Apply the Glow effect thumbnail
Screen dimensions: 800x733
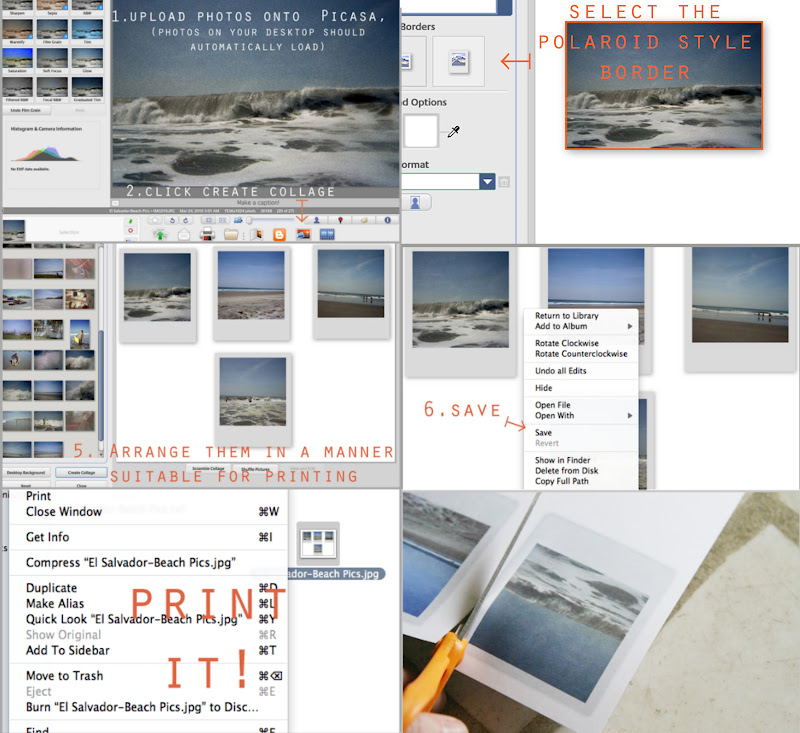[87, 59]
